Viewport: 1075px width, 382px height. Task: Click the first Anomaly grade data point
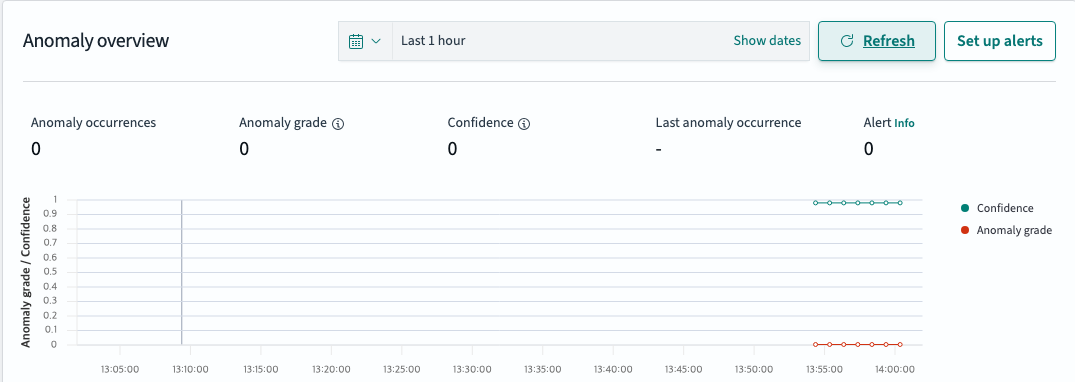tap(815, 344)
